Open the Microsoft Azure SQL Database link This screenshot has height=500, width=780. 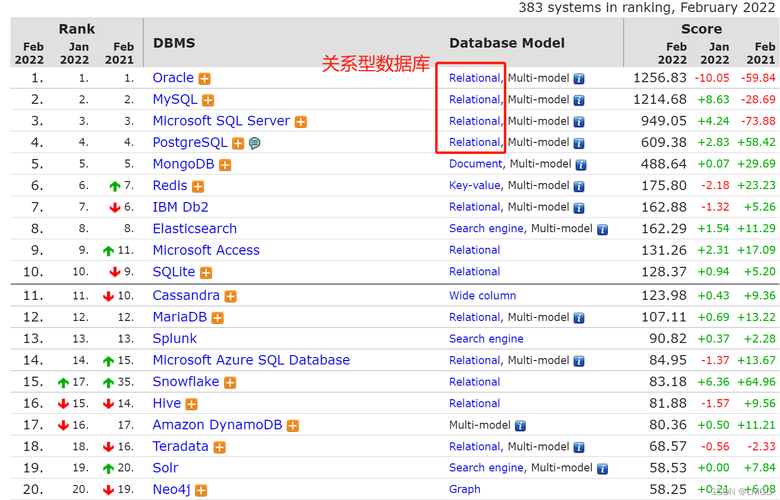[251, 360]
